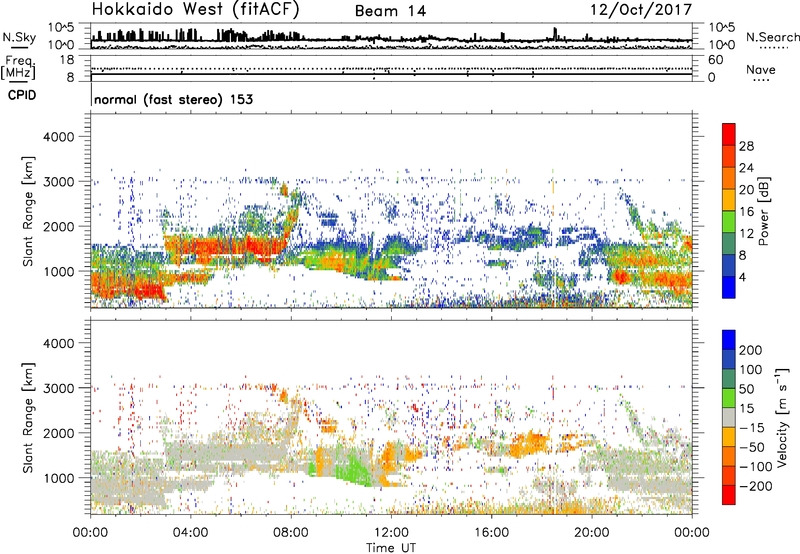Click the velocity panel 'Slant Range [km]' label

click(28, 417)
